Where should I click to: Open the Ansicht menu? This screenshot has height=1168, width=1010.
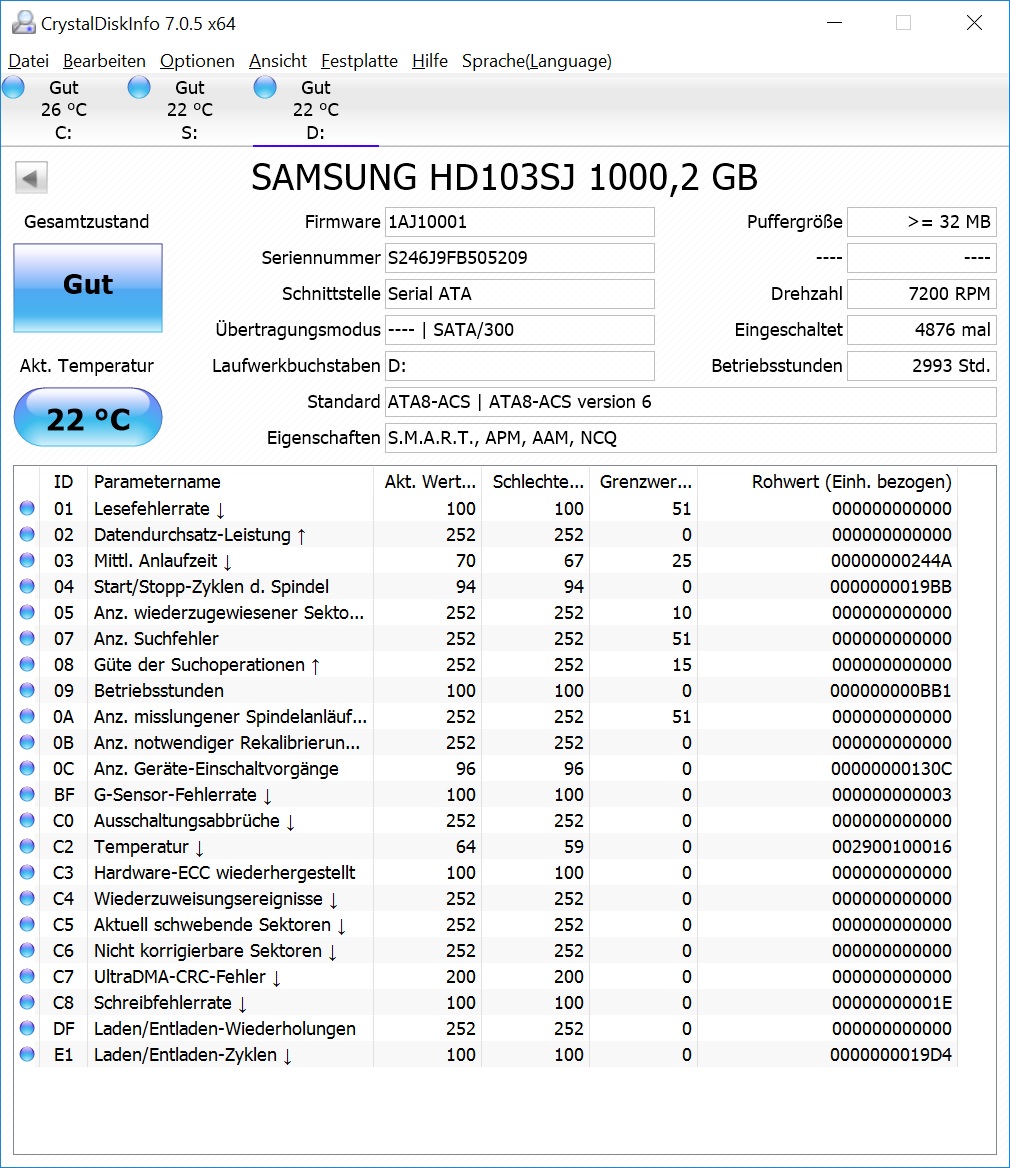pos(278,61)
